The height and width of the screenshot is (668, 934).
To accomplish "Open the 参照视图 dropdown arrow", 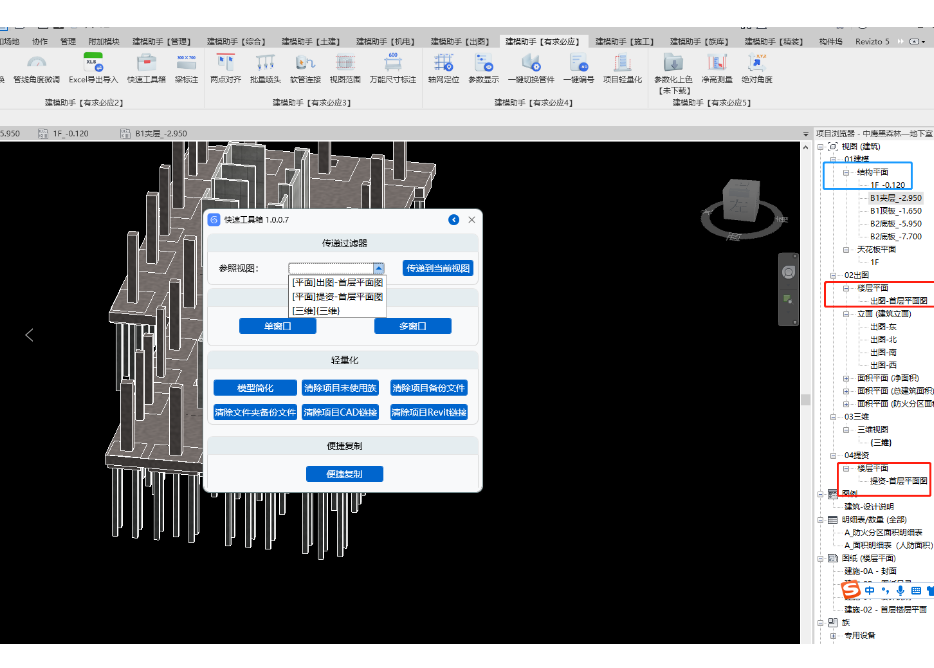I will point(378,268).
